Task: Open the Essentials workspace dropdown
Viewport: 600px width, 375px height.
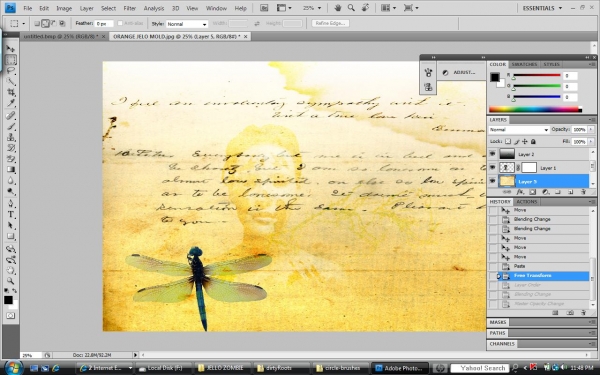Action: tap(542, 8)
